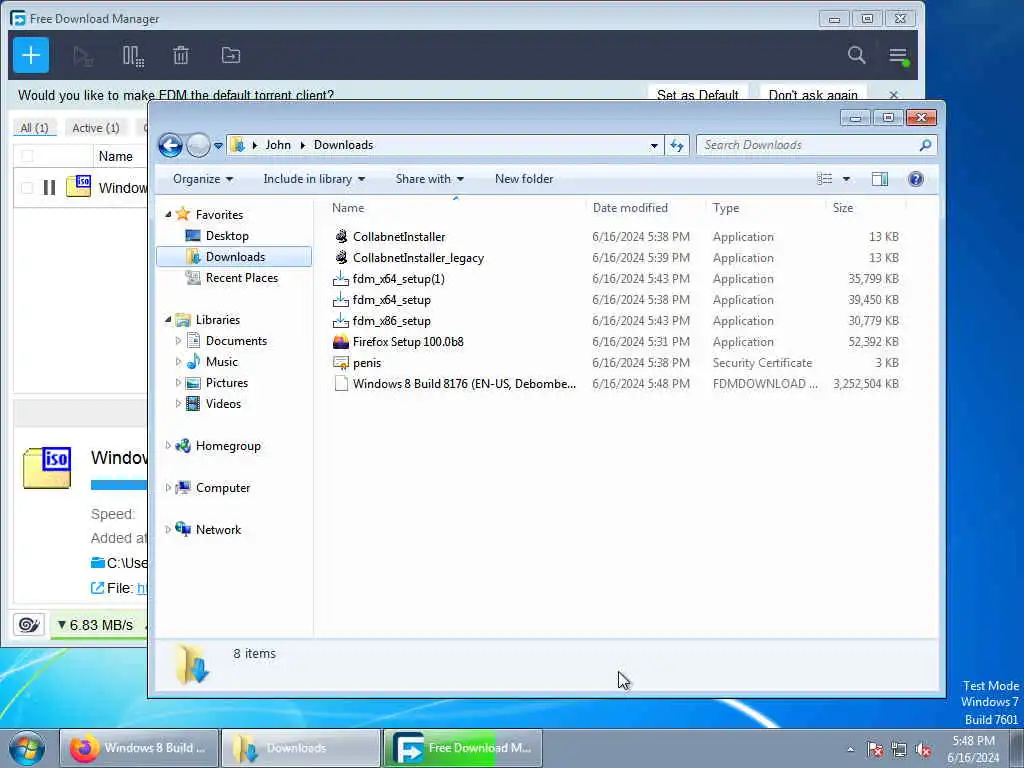Refresh the Downloads folder view
Image resolution: width=1024 pixels, height=768 pixels.
[x=677, y=145]
